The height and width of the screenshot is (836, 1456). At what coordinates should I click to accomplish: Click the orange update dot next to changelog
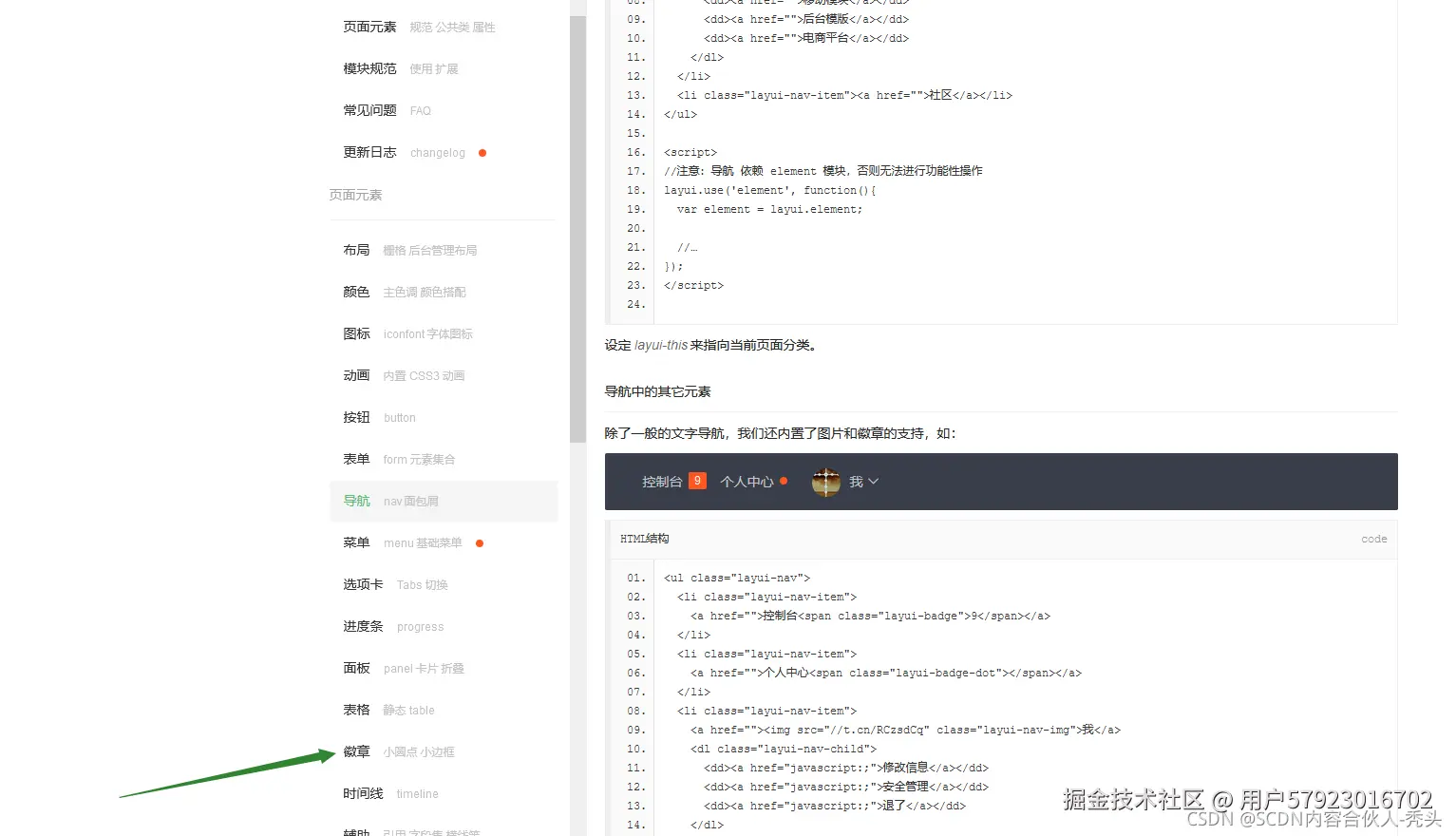482,151
